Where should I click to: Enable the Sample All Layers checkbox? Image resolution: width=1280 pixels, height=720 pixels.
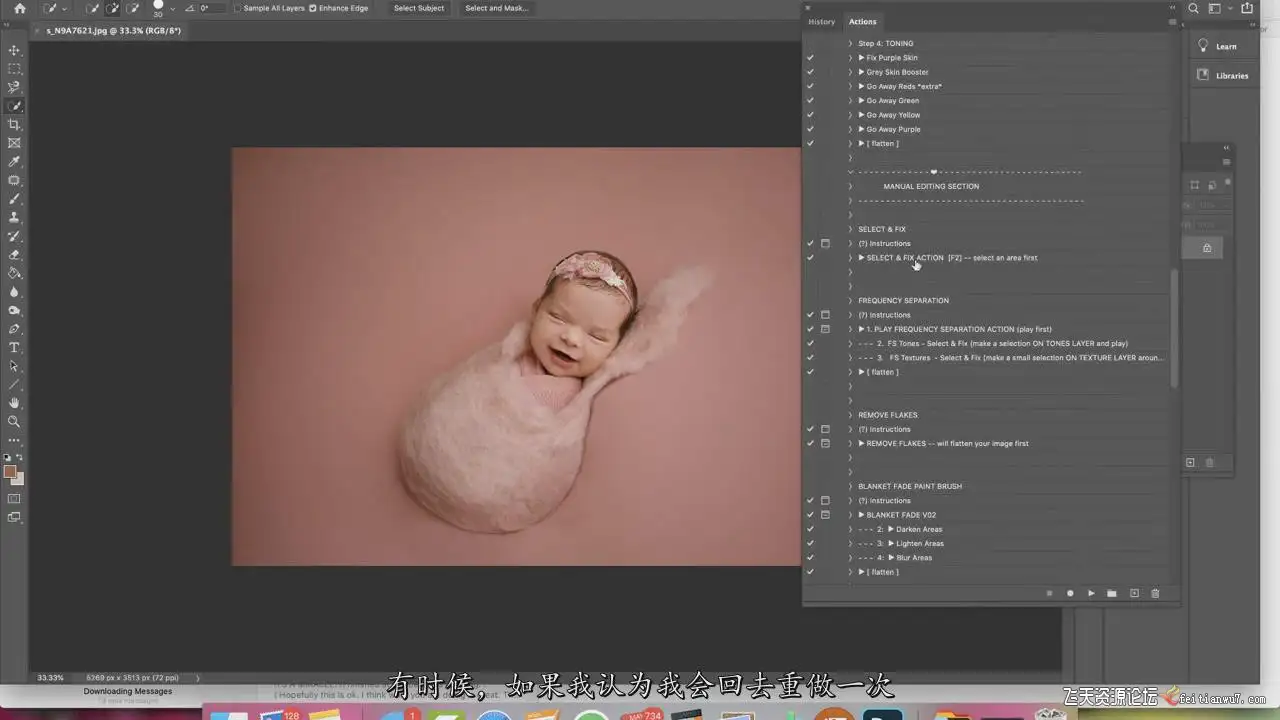237,8
